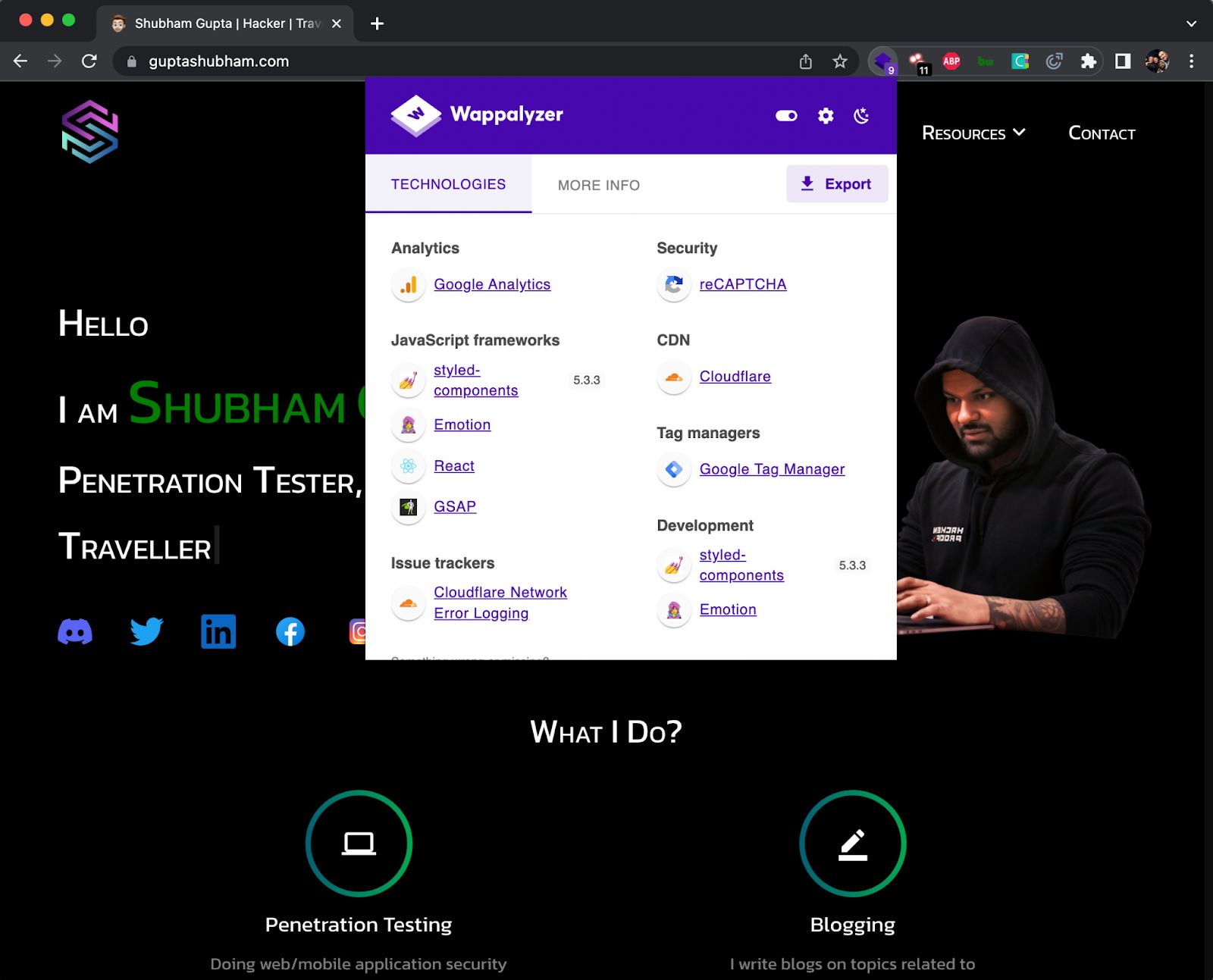This screenshot has width=1213, height=980.
Task: Open the Discord social icon
Action: click(75, 631)
